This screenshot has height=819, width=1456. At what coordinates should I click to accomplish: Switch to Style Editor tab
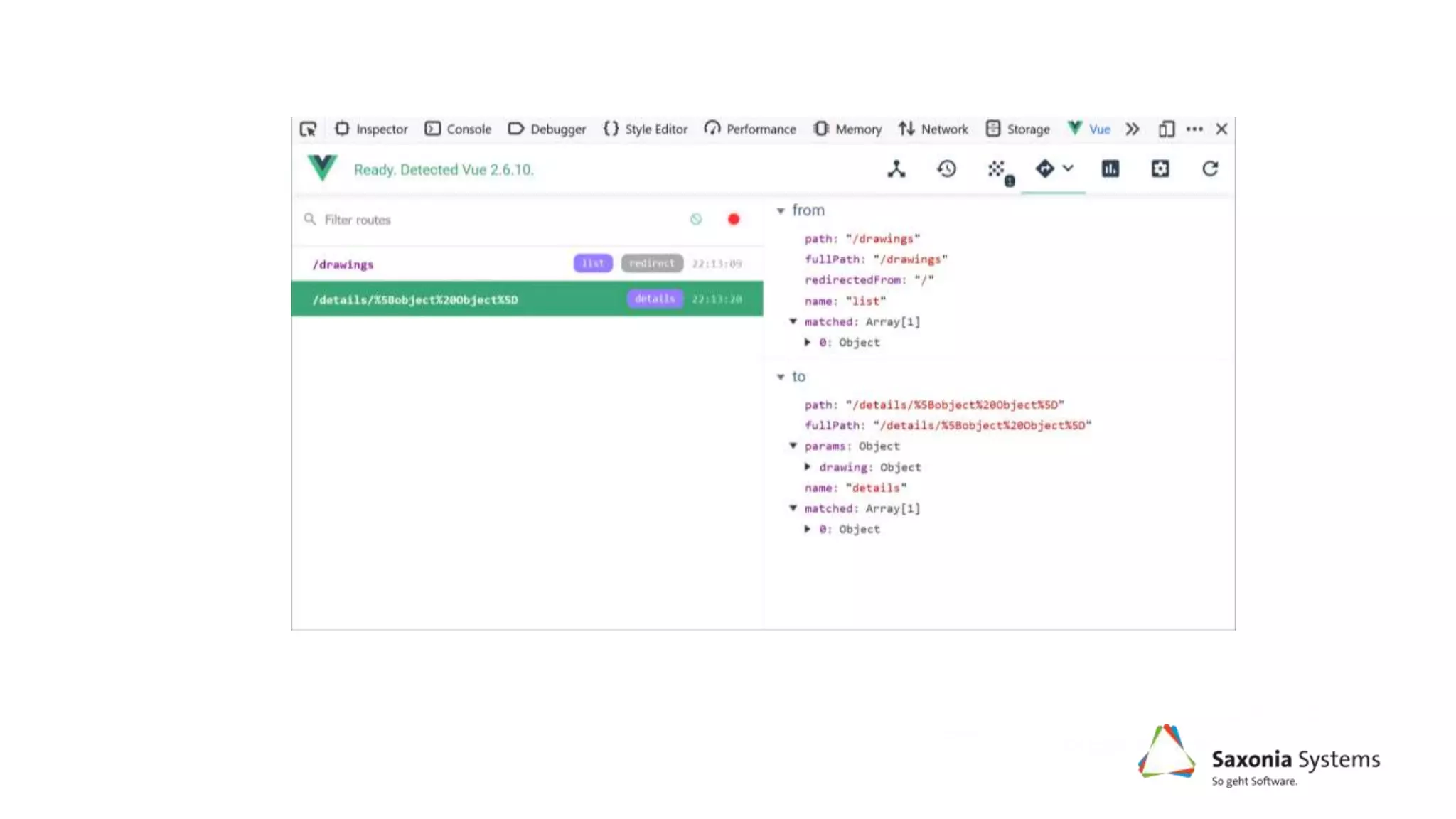645,129
